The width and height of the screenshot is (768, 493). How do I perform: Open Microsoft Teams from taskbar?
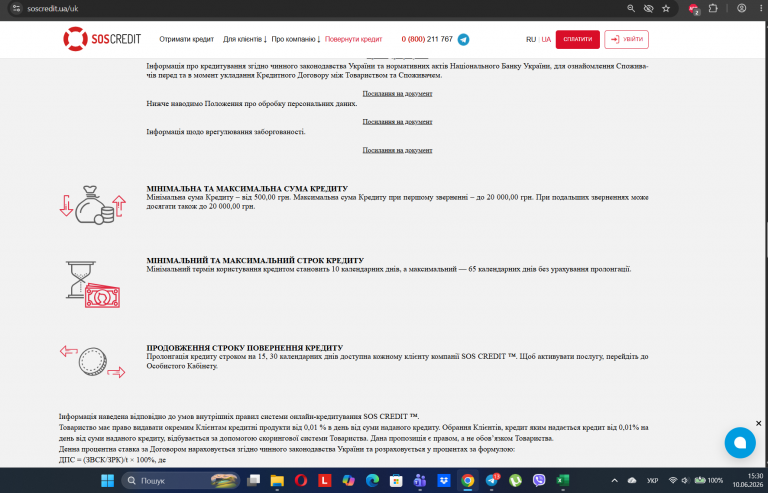click(x=420, y=480)
